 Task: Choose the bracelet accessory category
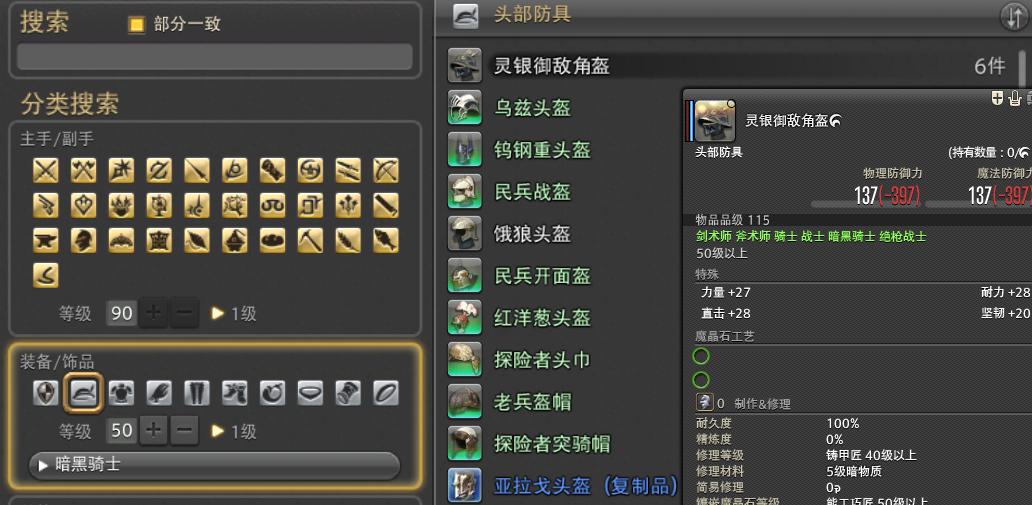(348, 393)
